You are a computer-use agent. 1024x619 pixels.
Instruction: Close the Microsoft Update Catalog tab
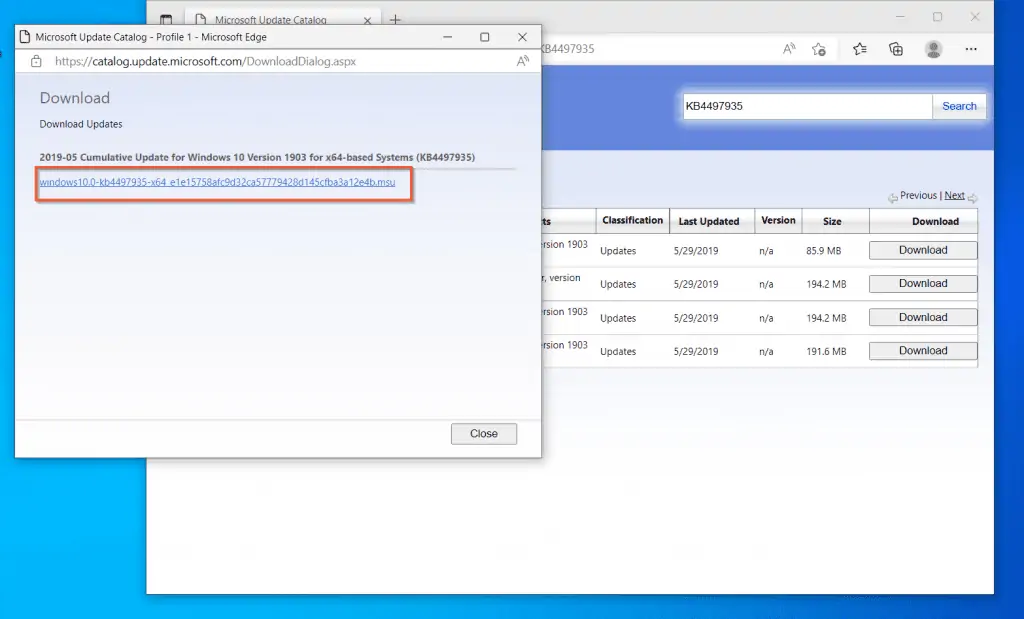click(x=367, y=20)
